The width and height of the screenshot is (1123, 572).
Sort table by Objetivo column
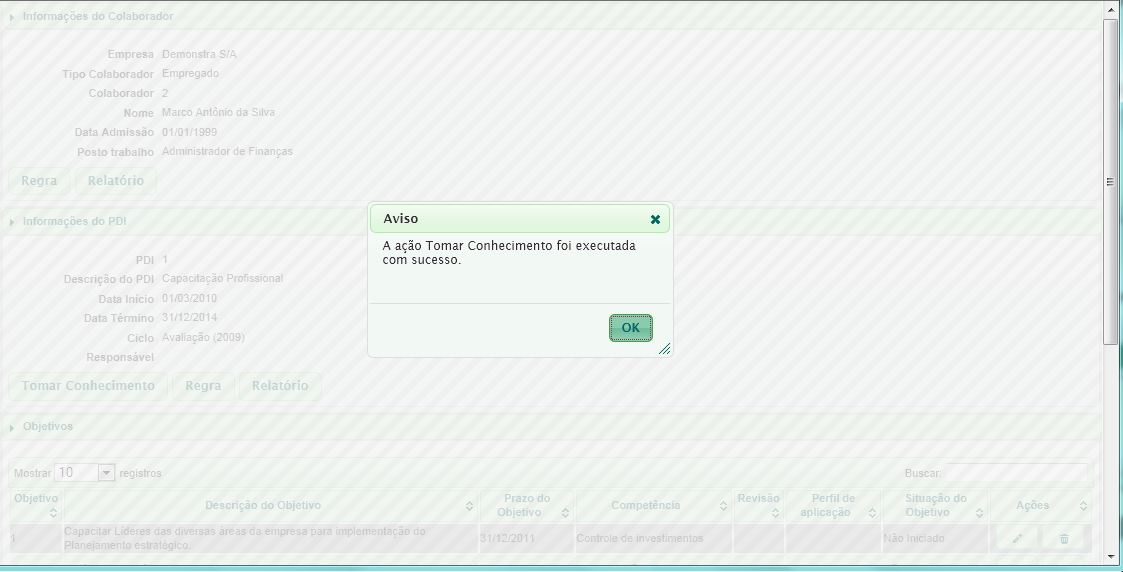click(x=36, y=505)
